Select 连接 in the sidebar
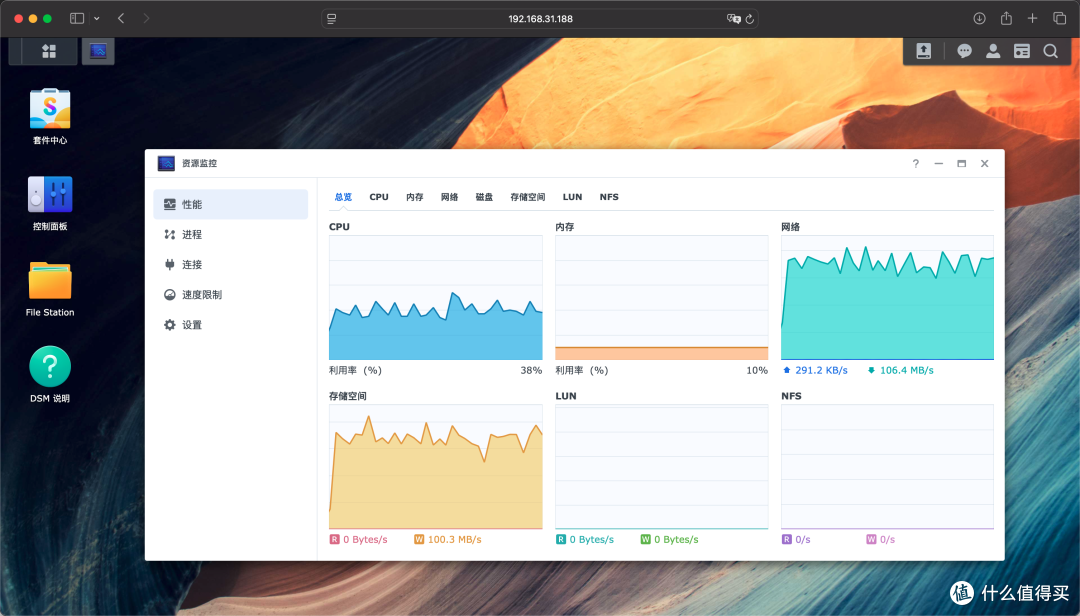This screenshot has width=1080, height=616. pos(191,264)
